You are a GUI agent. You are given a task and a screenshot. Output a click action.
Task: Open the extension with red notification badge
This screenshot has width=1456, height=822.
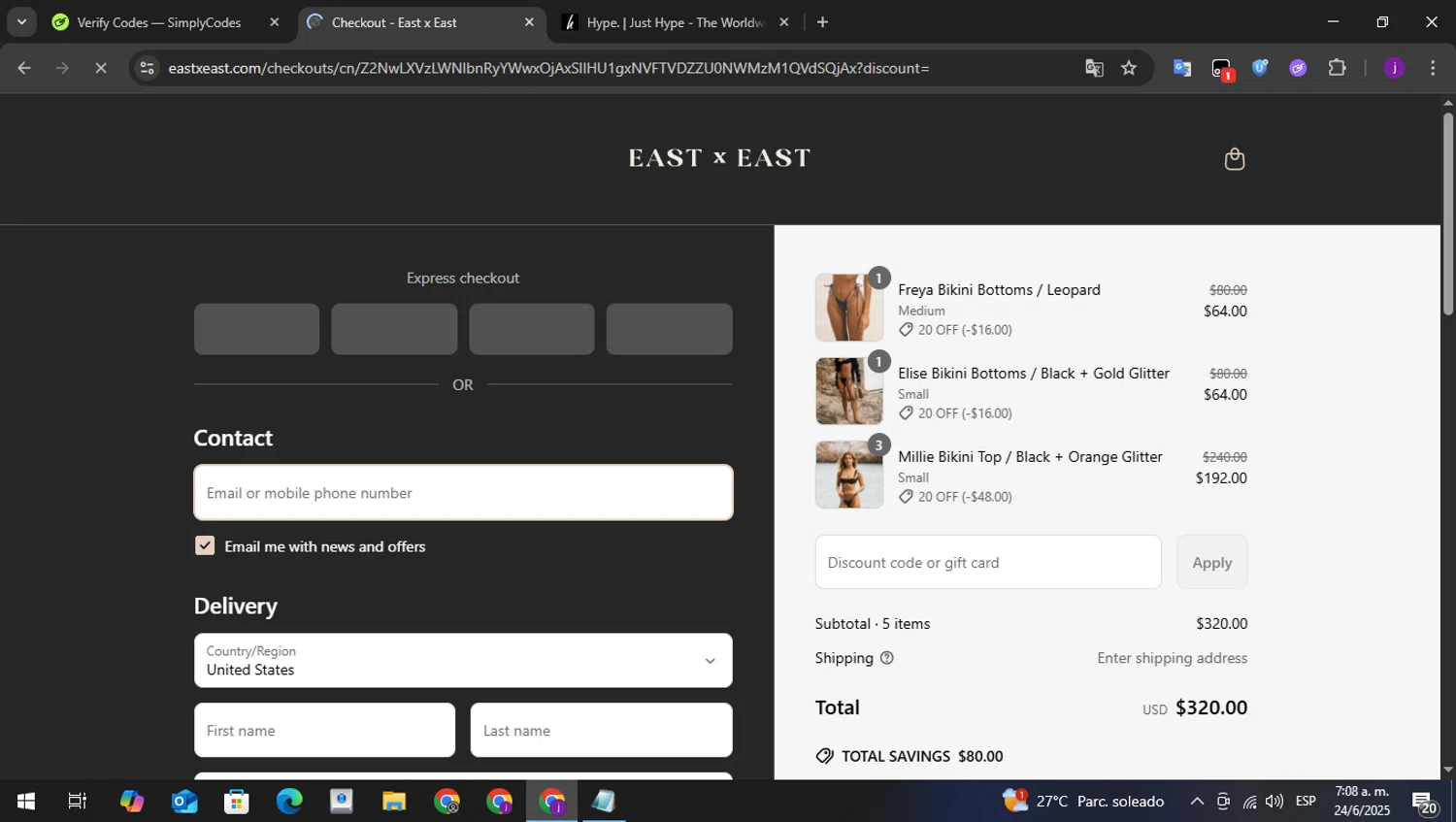(x=1221, y=68)
